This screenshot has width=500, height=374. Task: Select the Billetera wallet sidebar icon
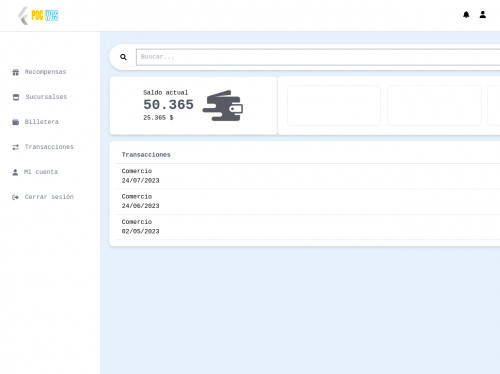[x=16, y=122]
